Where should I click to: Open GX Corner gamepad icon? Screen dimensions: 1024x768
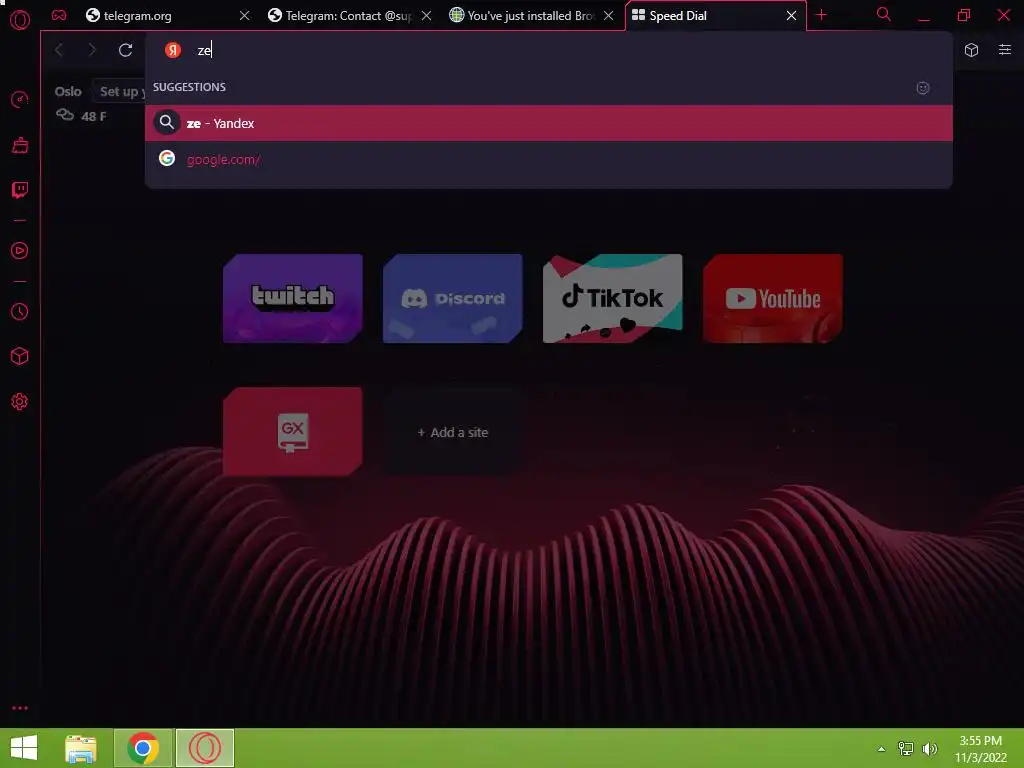(x=59, y=15)
